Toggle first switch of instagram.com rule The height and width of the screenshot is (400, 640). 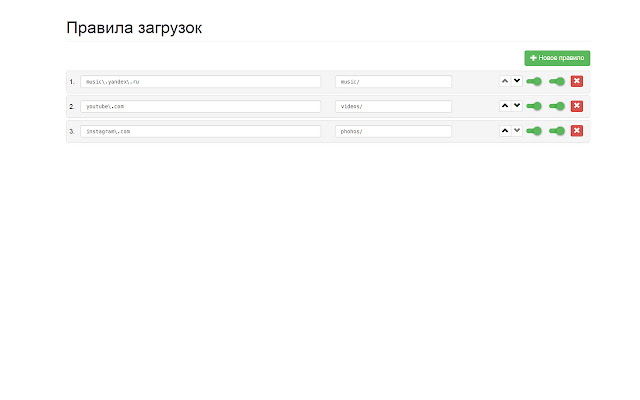(534, 131)
